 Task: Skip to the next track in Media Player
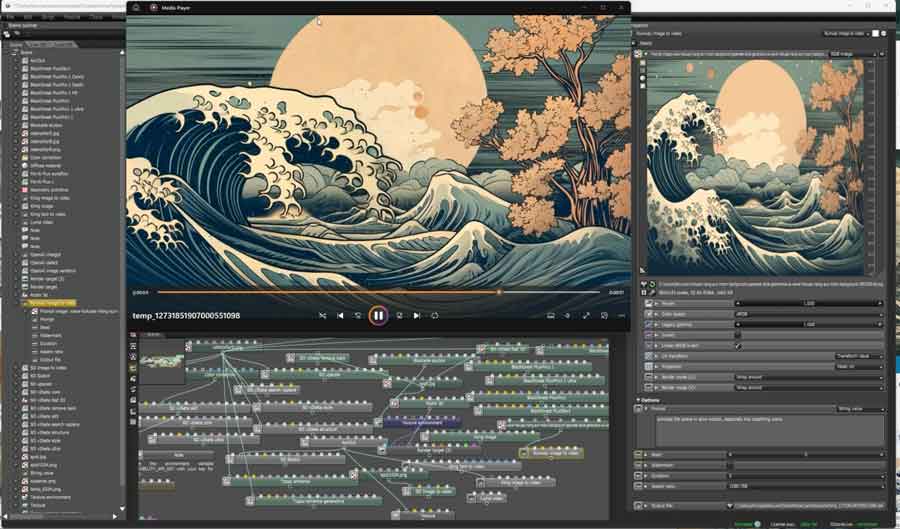pos(416,315)
